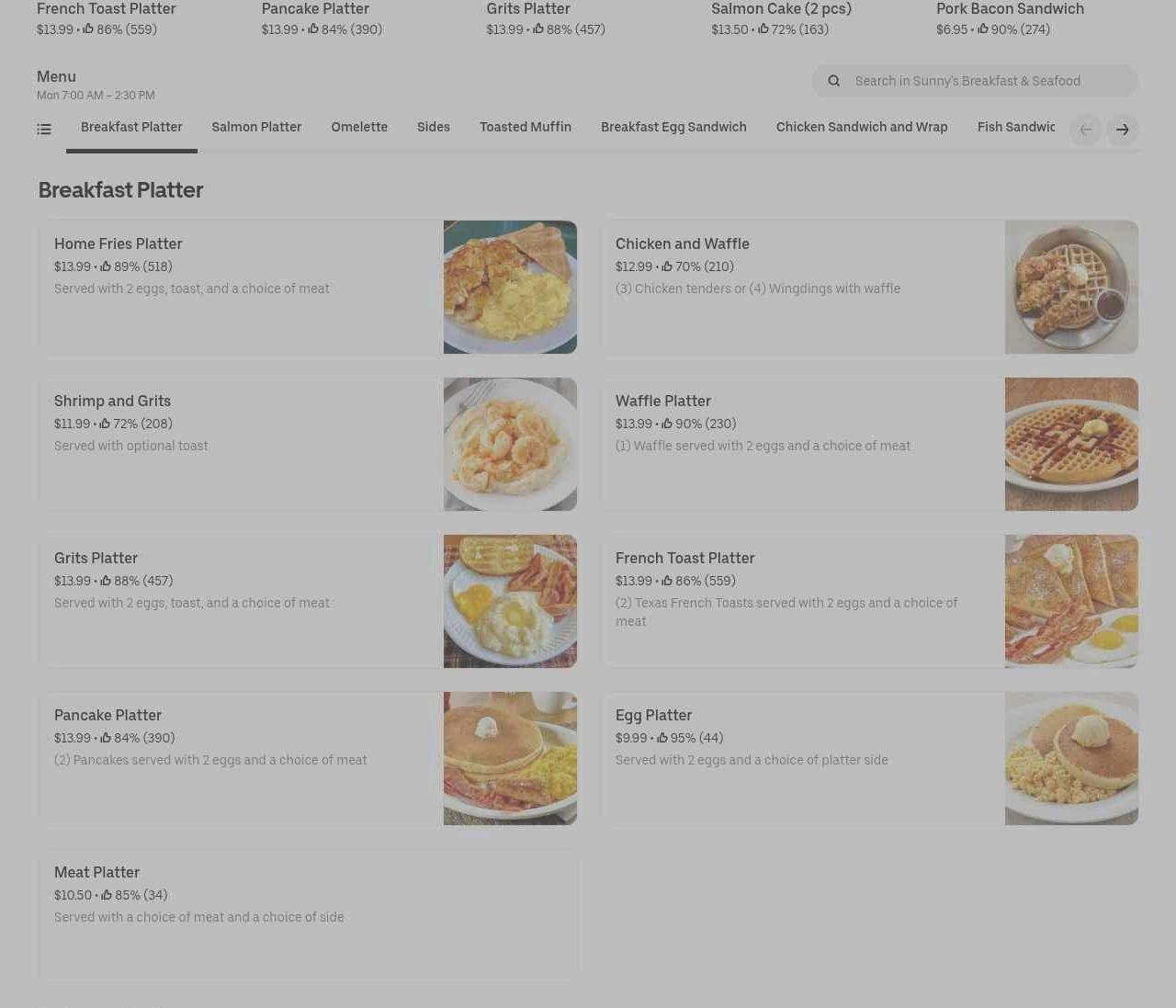Click the Pancake Platter thumbnail image
This screenshot has height=1008, width=1176.
(510, 758)
